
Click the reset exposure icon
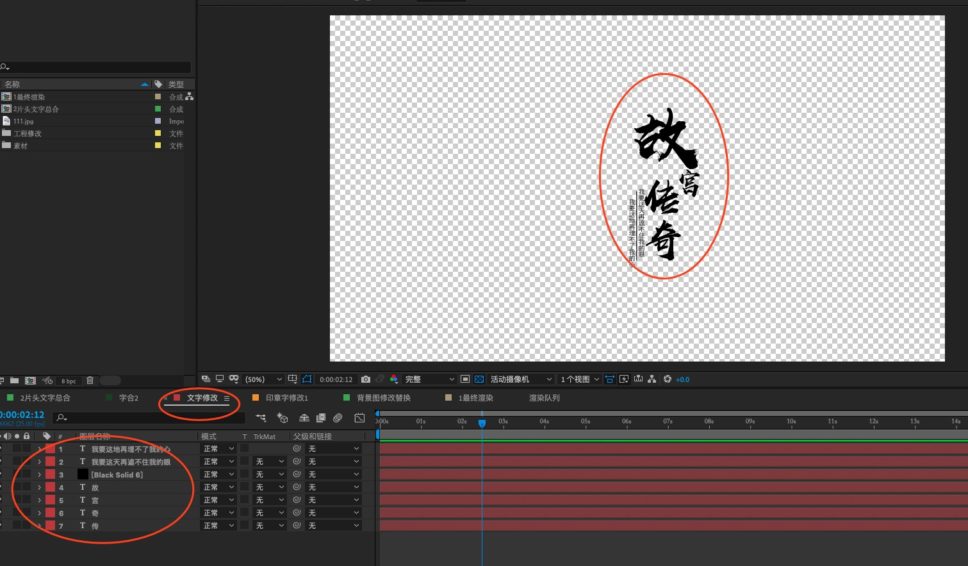click(667, 379)
